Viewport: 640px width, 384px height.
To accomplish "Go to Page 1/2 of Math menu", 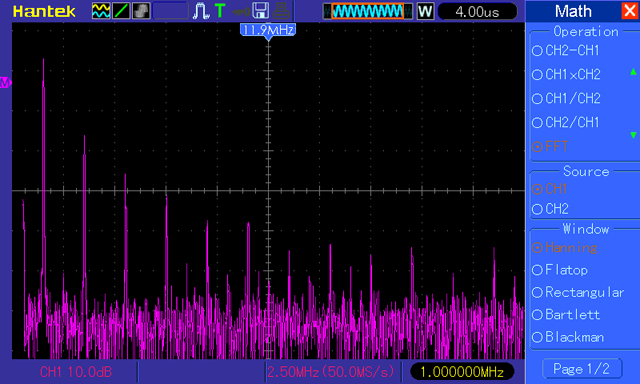I will click(x=582, y=369).
